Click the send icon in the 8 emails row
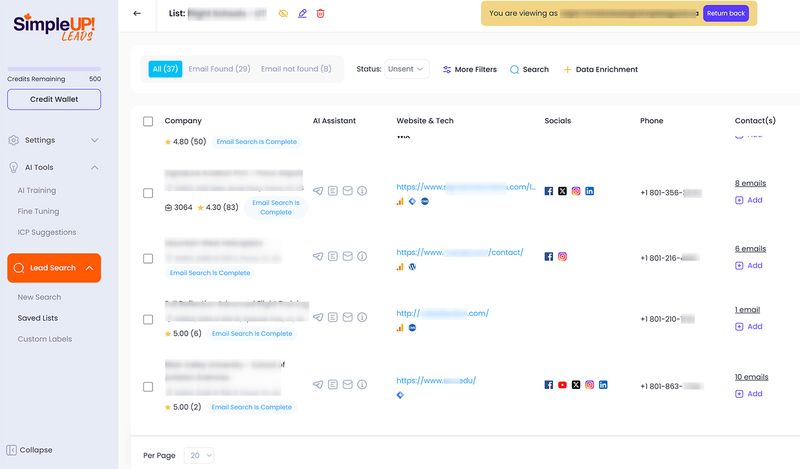Viewport: 800px width, 469px height. point(318,191)
